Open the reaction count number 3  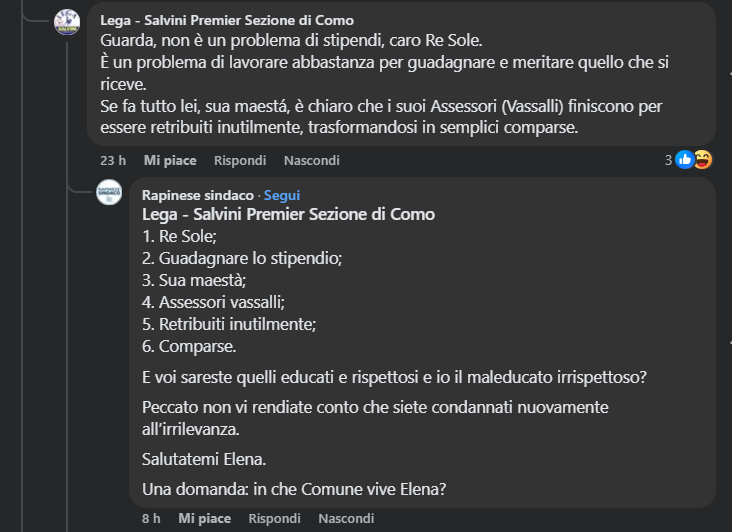[x=668, y=160]
